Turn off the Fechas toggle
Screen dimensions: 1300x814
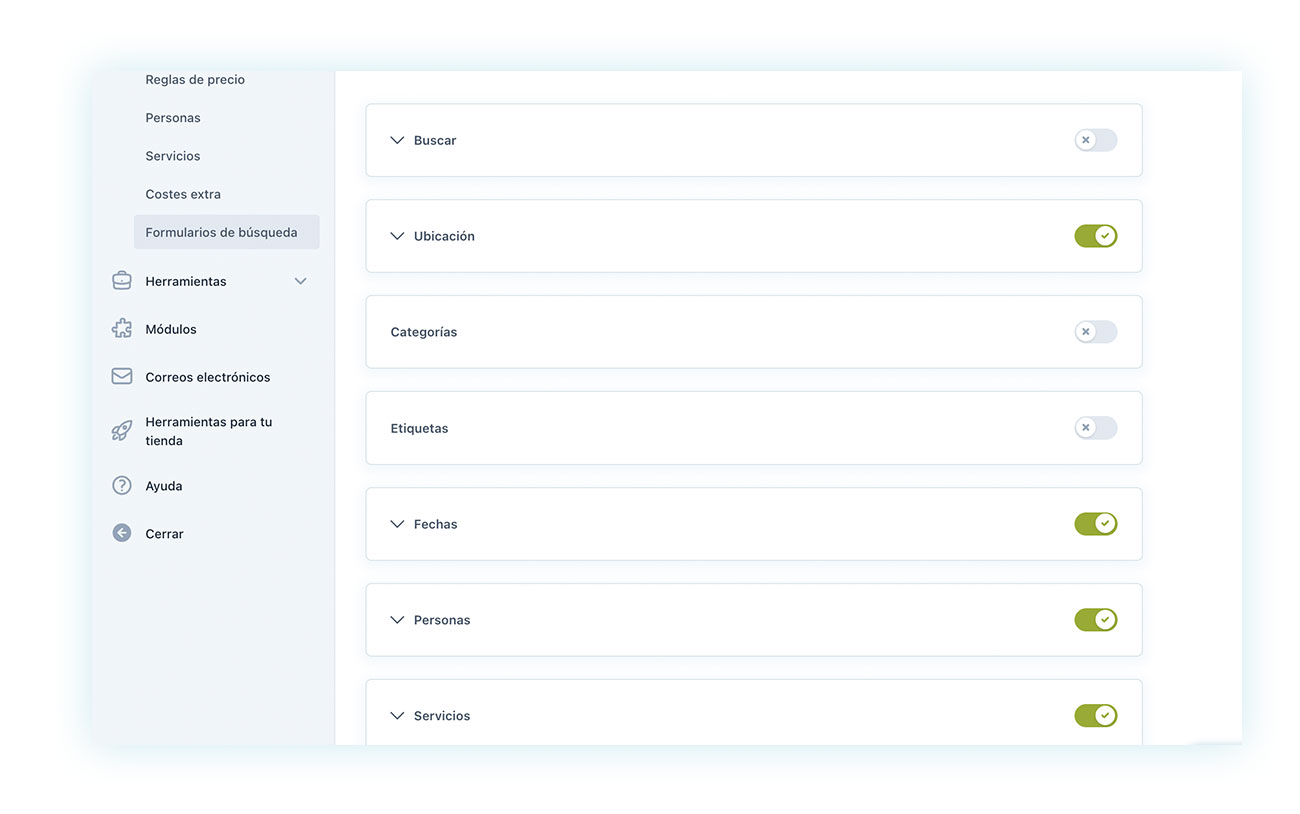click(1095, 524)
